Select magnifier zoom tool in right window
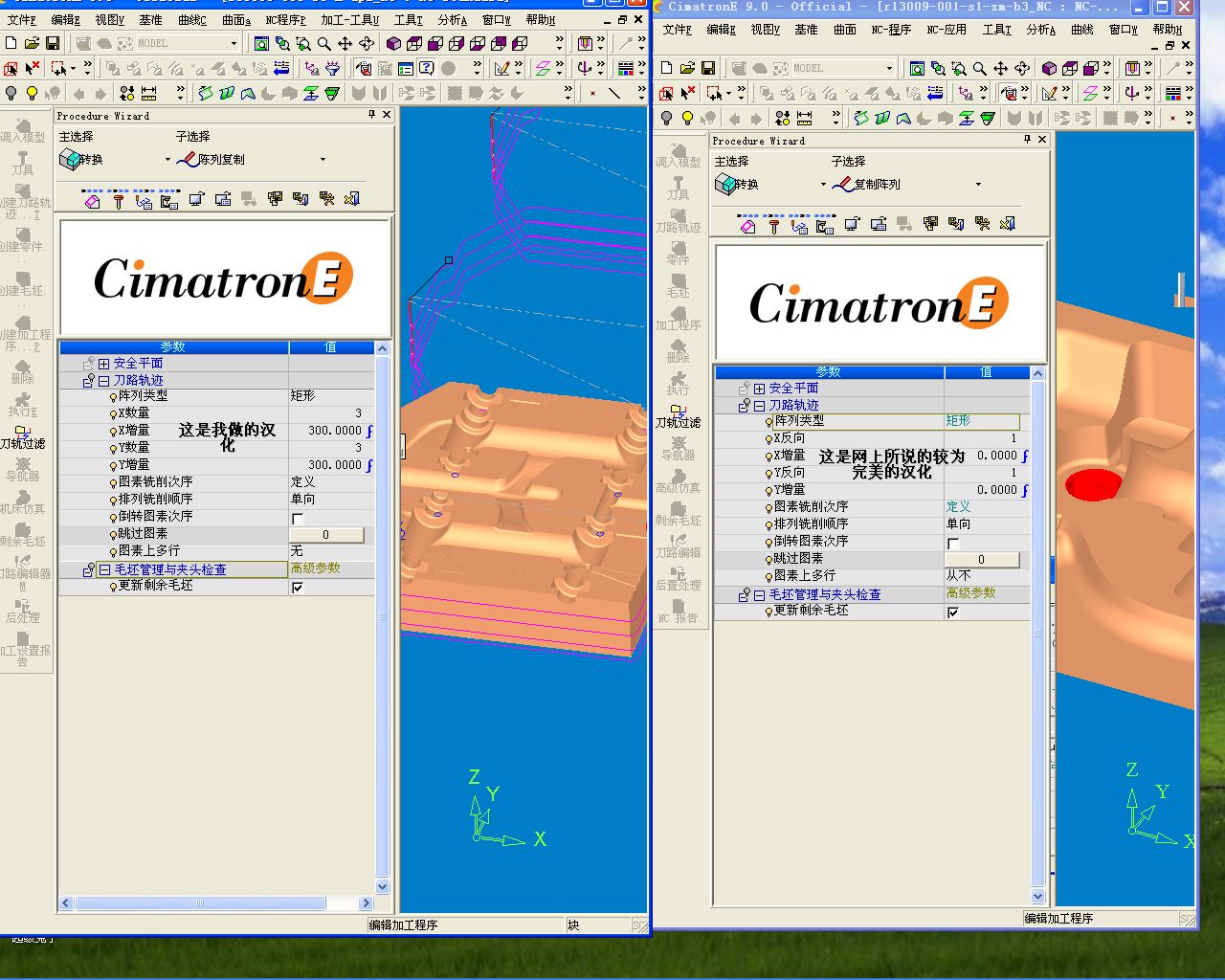 tap(980, 68)
